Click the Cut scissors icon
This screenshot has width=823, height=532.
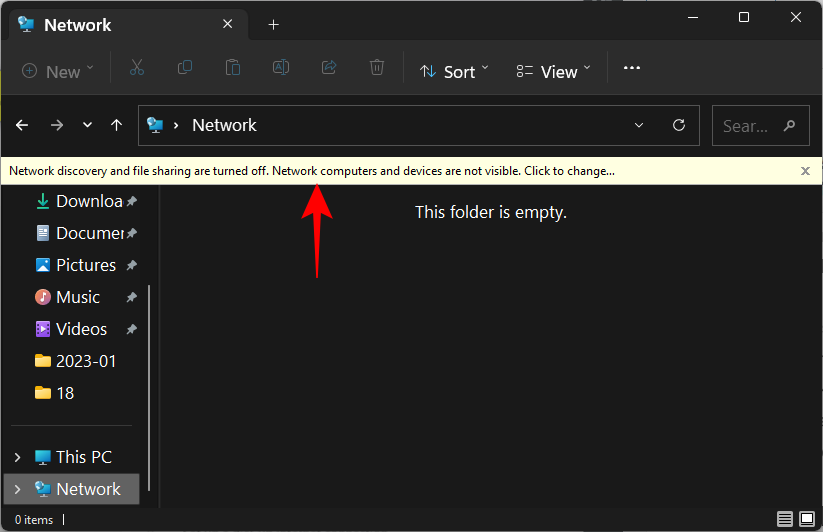pyautogui.click(x=137, y=69)
